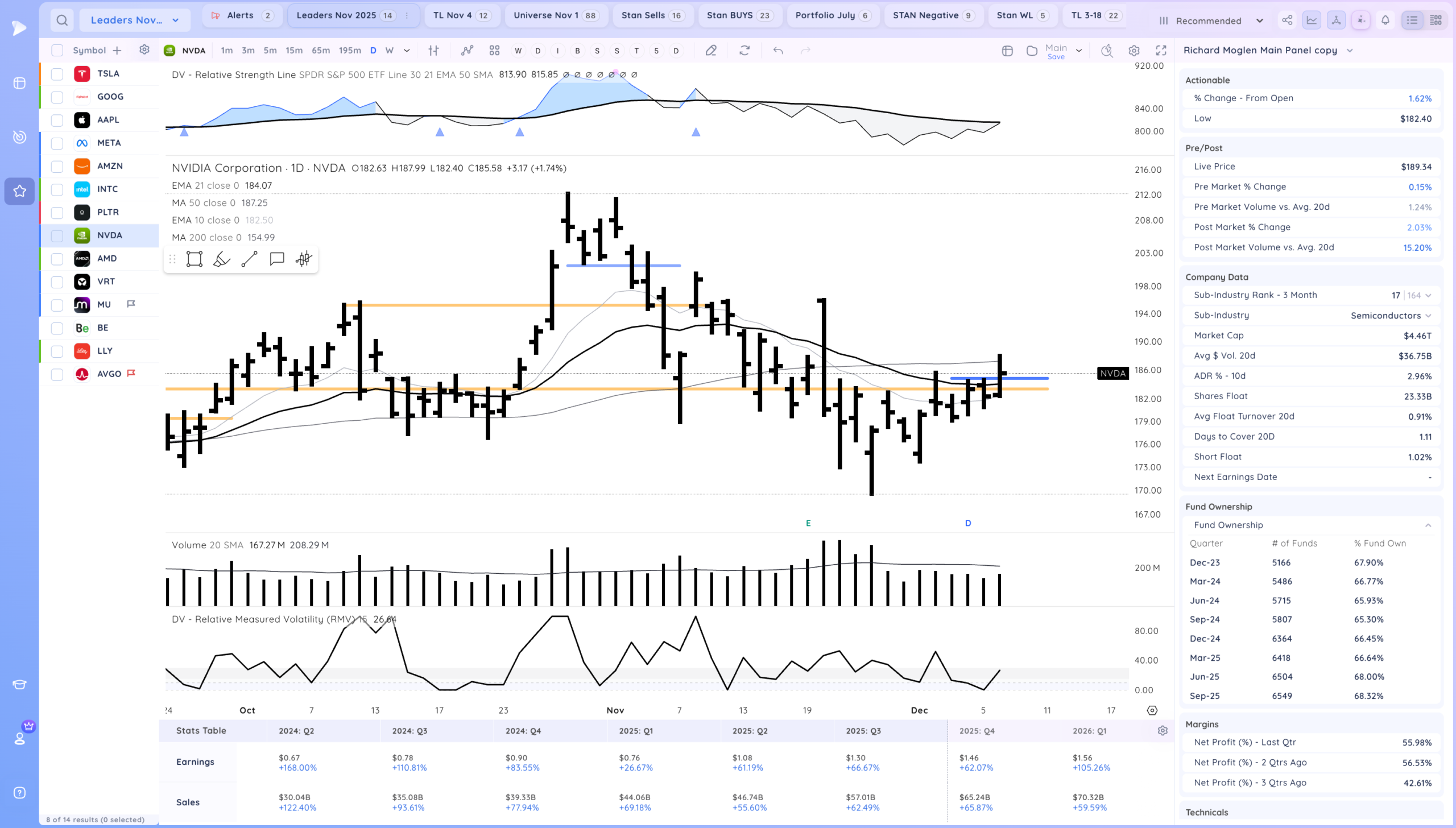The height and width of the screenshot is (828, 1456).
Task: Toggle fullscreen chart mode
Action: pos(1161,51)
